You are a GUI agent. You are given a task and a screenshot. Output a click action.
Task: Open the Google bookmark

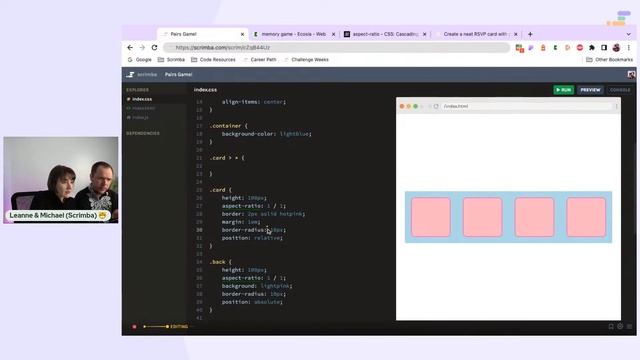[x=139, y=60]
